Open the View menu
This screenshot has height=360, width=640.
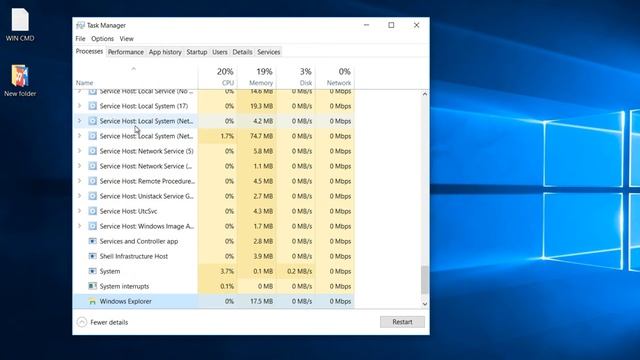127,39
